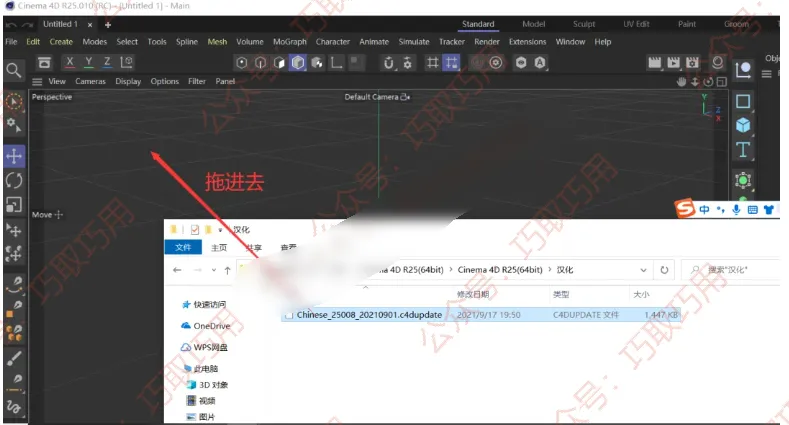The height and width of the screenshot is (425, 789).
Task: Open the viewport hamburger menu
Action: tap(37, 81)
